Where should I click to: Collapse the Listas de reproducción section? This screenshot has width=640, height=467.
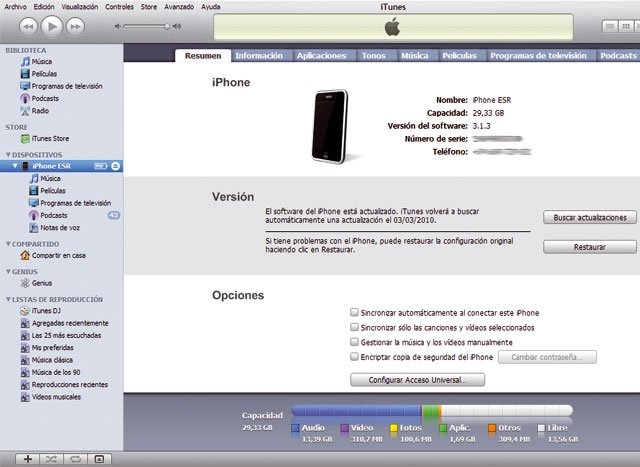click(x=8, y=299)
